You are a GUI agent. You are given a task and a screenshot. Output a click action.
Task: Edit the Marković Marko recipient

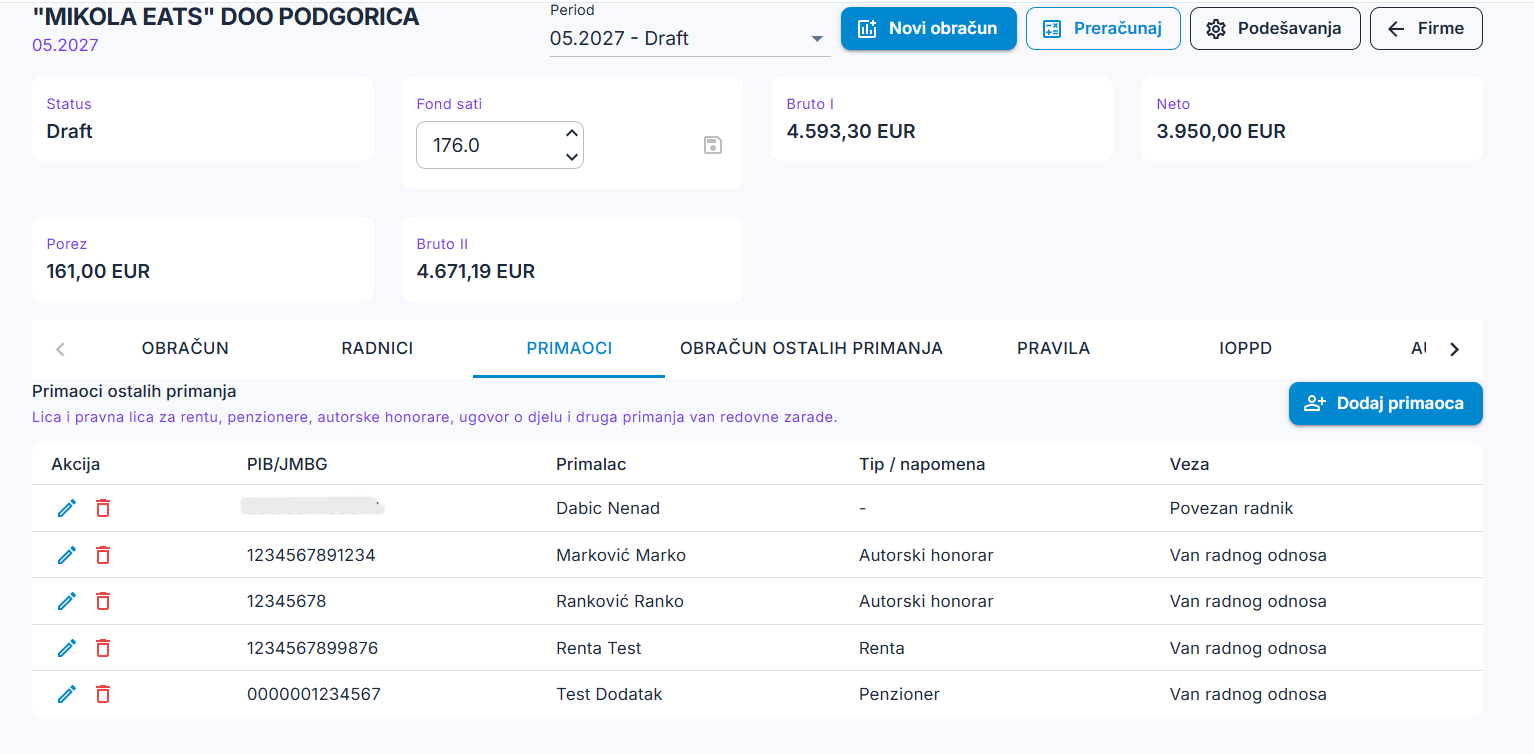pos(67,555)
